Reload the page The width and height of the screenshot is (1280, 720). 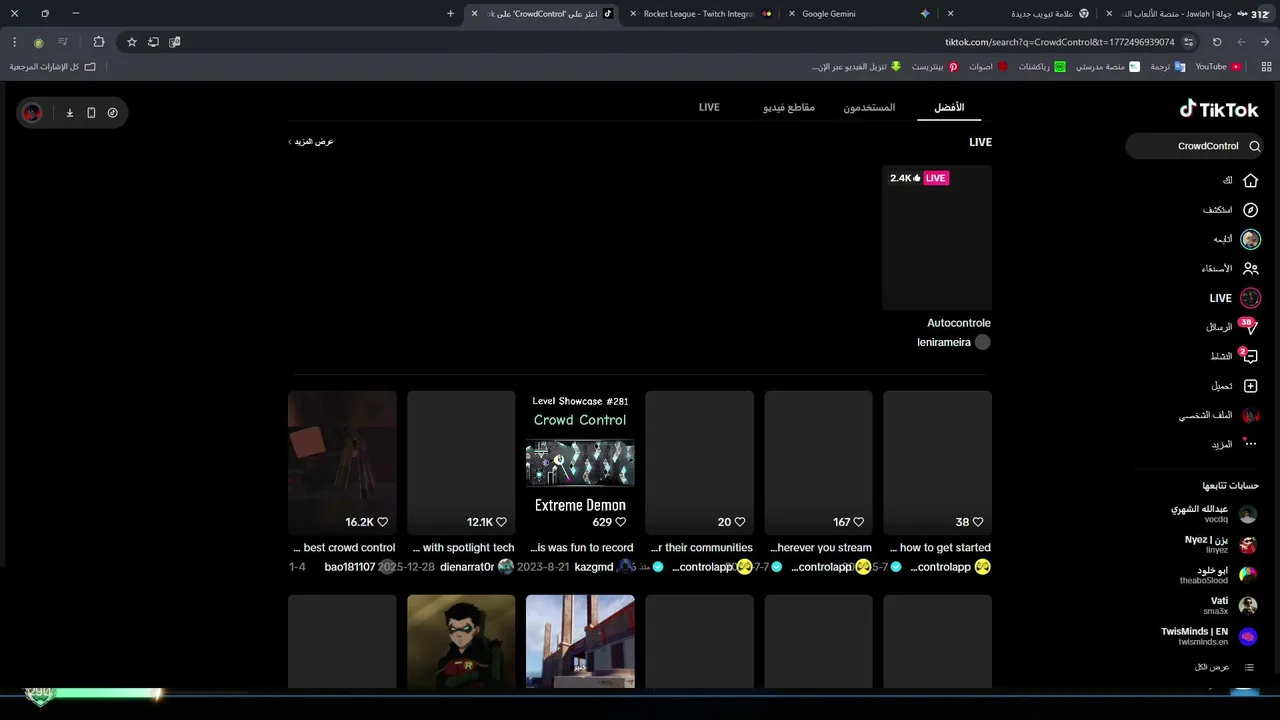point(1217,42)
